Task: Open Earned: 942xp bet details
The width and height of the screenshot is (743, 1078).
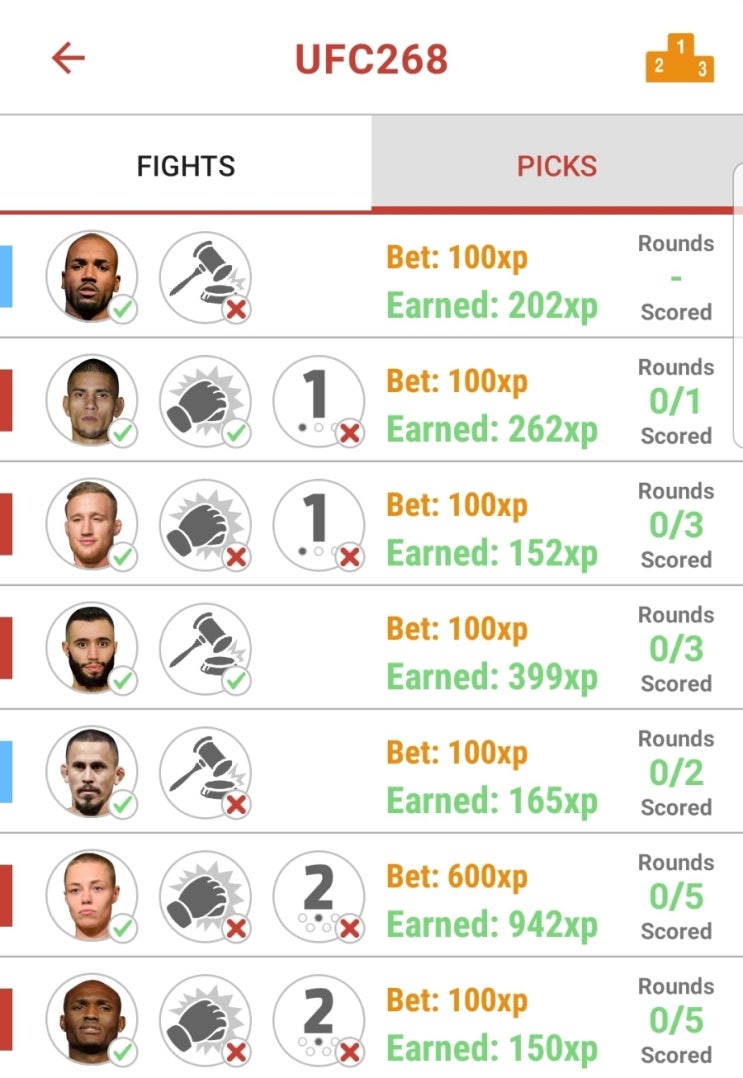Action: [491, 924]
